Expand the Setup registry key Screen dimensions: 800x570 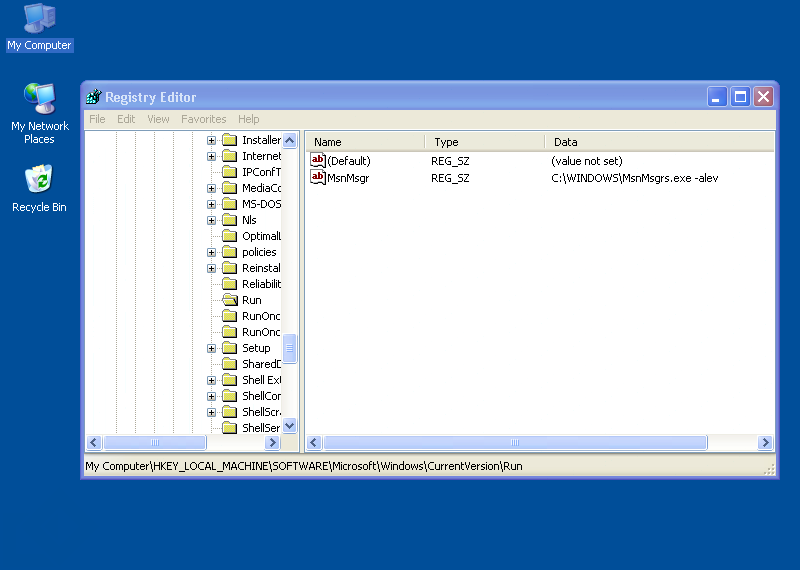pyautogui.click(x=211, y=349)
